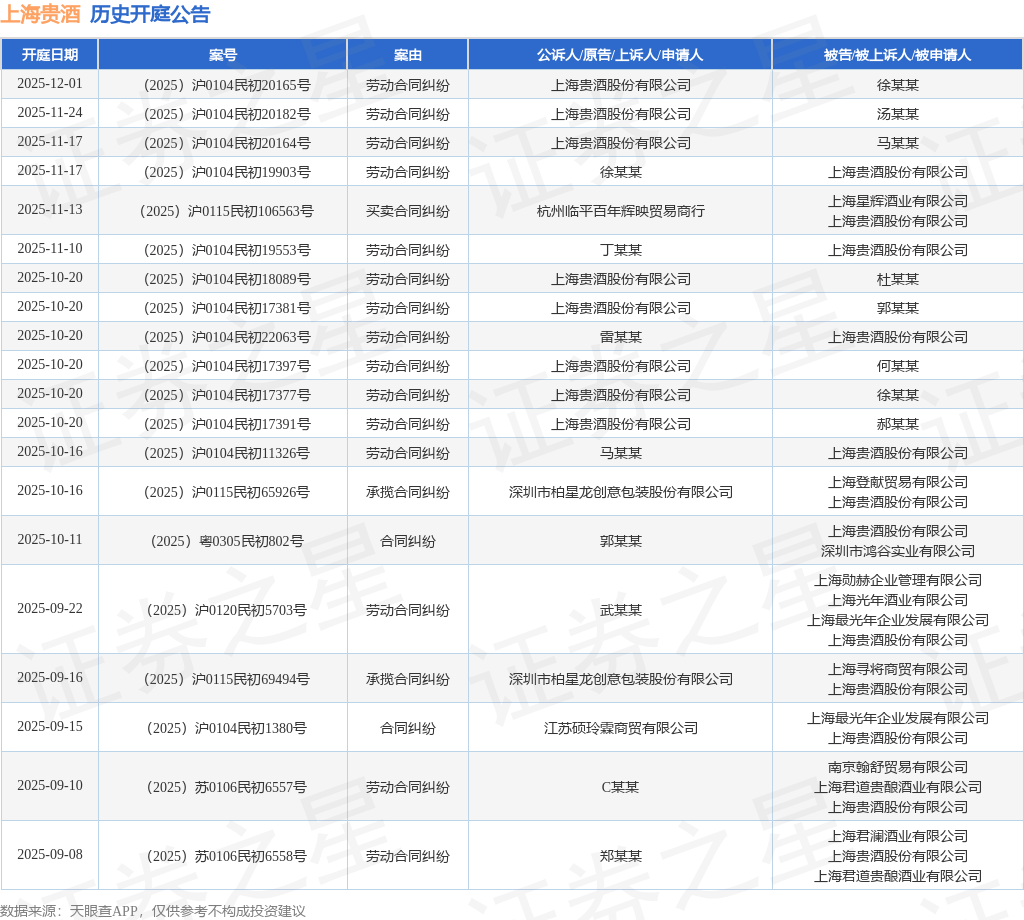Image resolution: width=1024 pixels, height=920 pixels.
Task: Click the 被告/被上诉人/被申请人 column header
Action: [897, 55]
